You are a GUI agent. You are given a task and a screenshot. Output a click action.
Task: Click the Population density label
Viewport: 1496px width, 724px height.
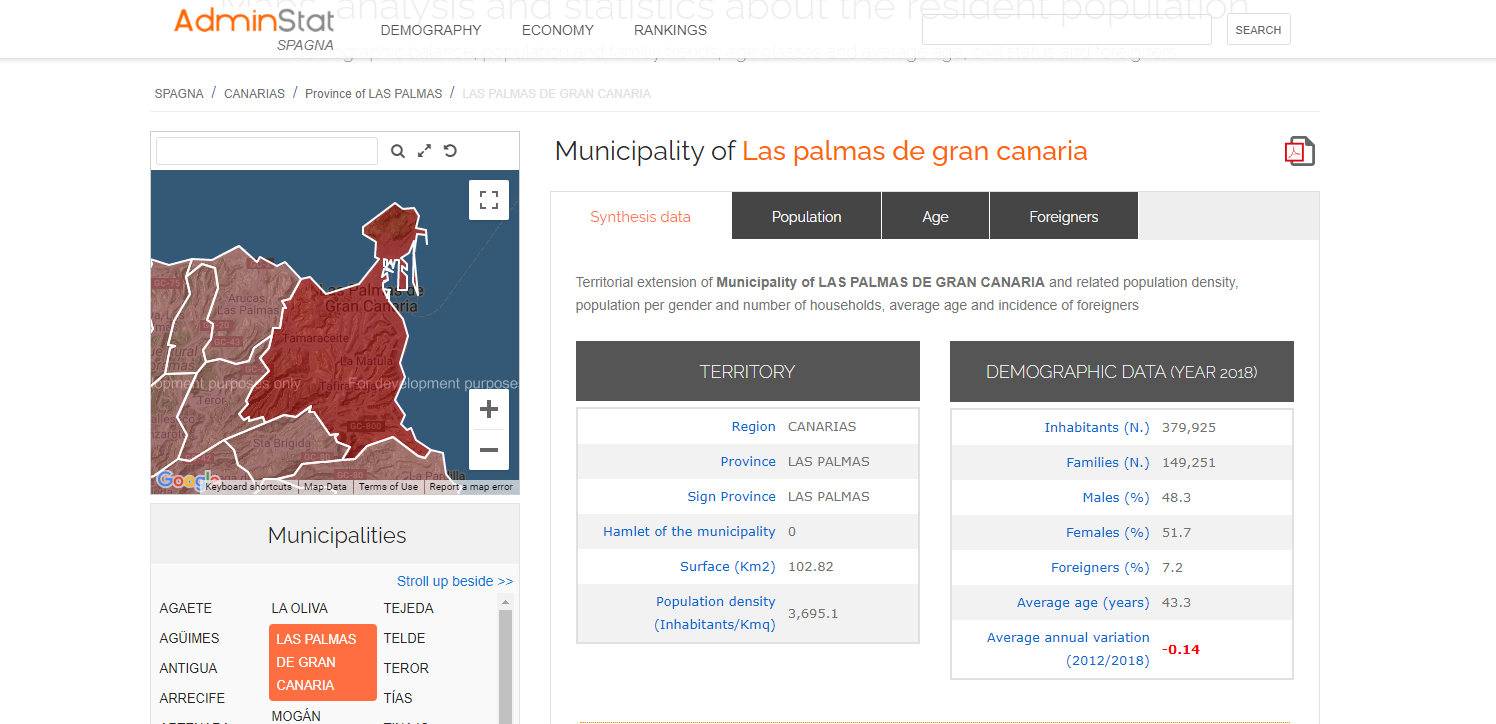coord(715,613)
